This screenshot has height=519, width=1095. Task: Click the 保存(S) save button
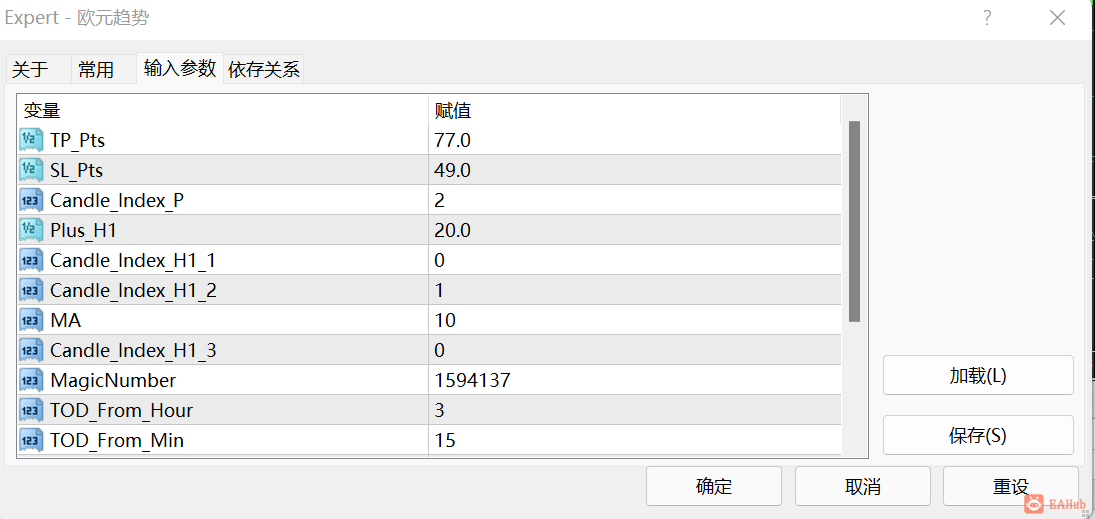pos(978,435)
